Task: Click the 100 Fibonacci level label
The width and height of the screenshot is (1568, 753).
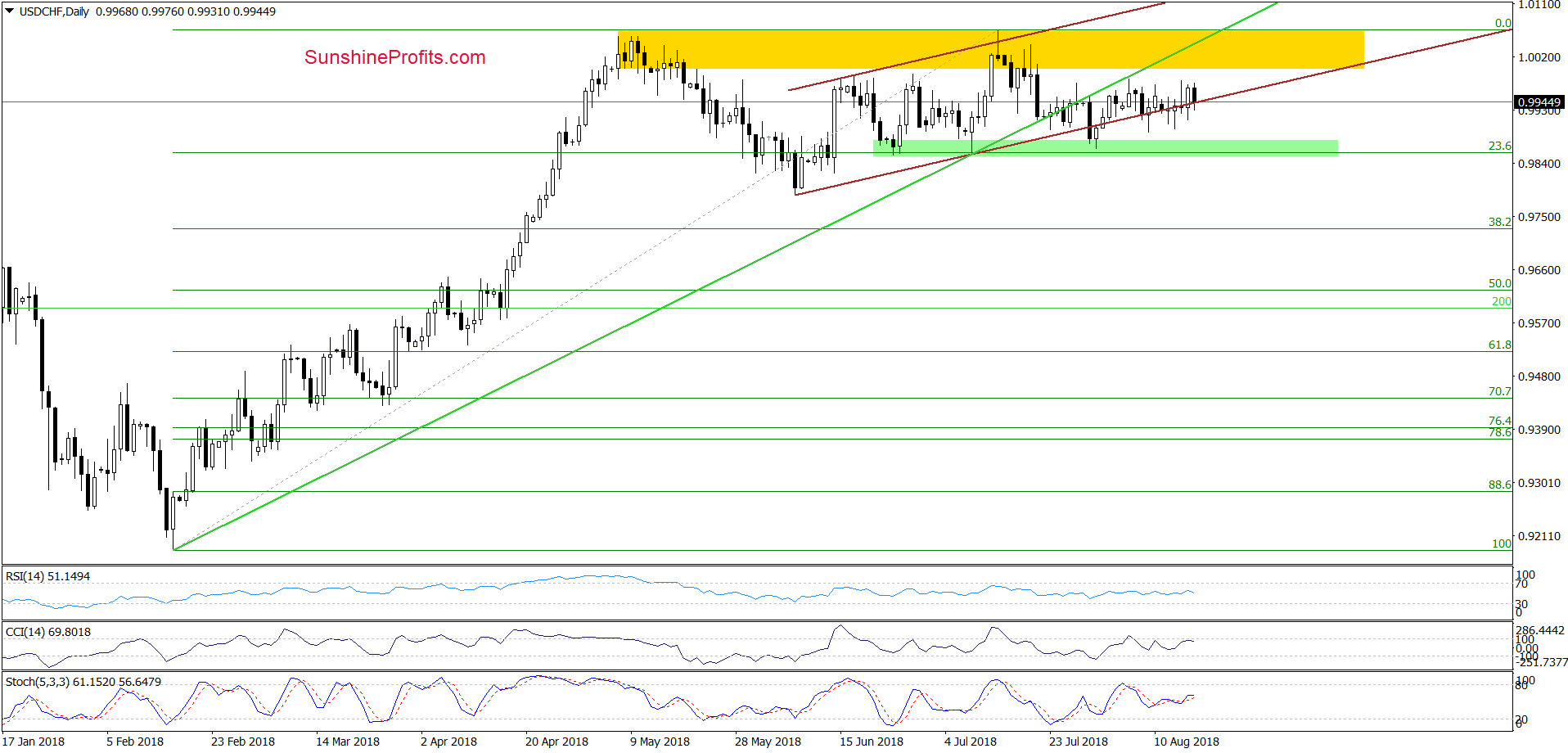Action: click(1502, 543)
